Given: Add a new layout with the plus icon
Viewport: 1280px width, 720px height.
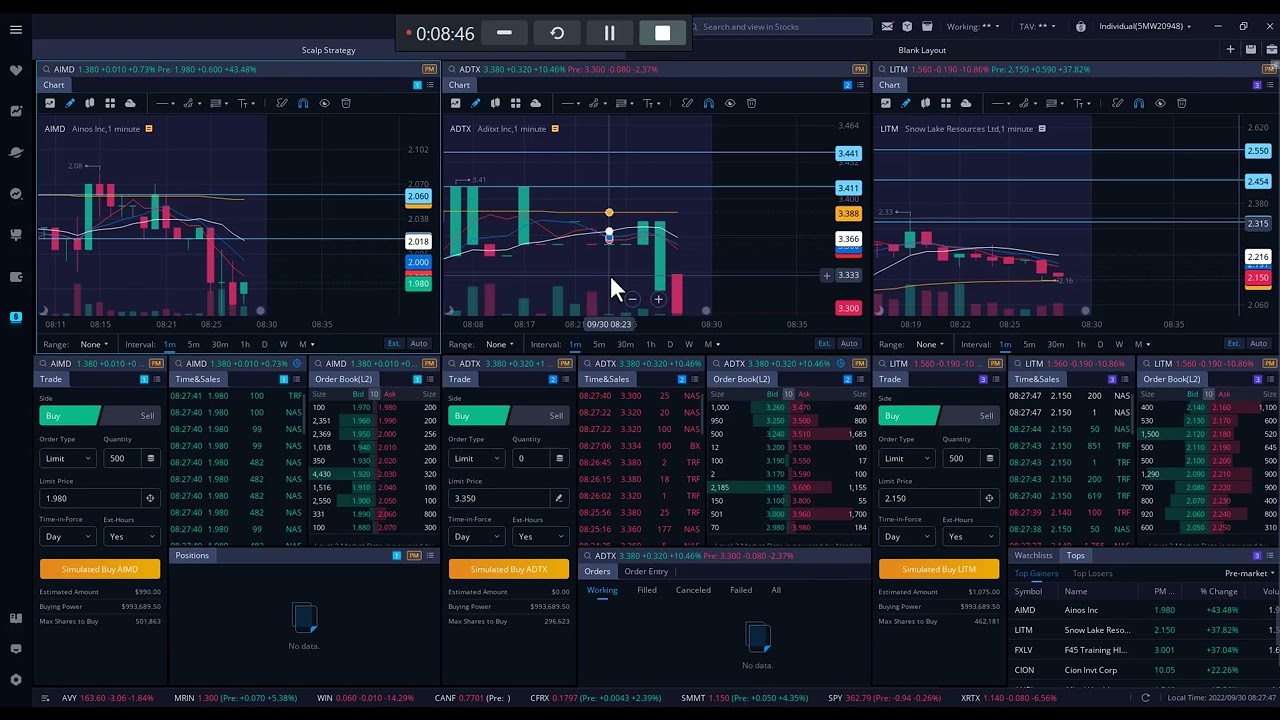Looking at the screenshot, I should pyautogui.click(x=1230, y=49).
